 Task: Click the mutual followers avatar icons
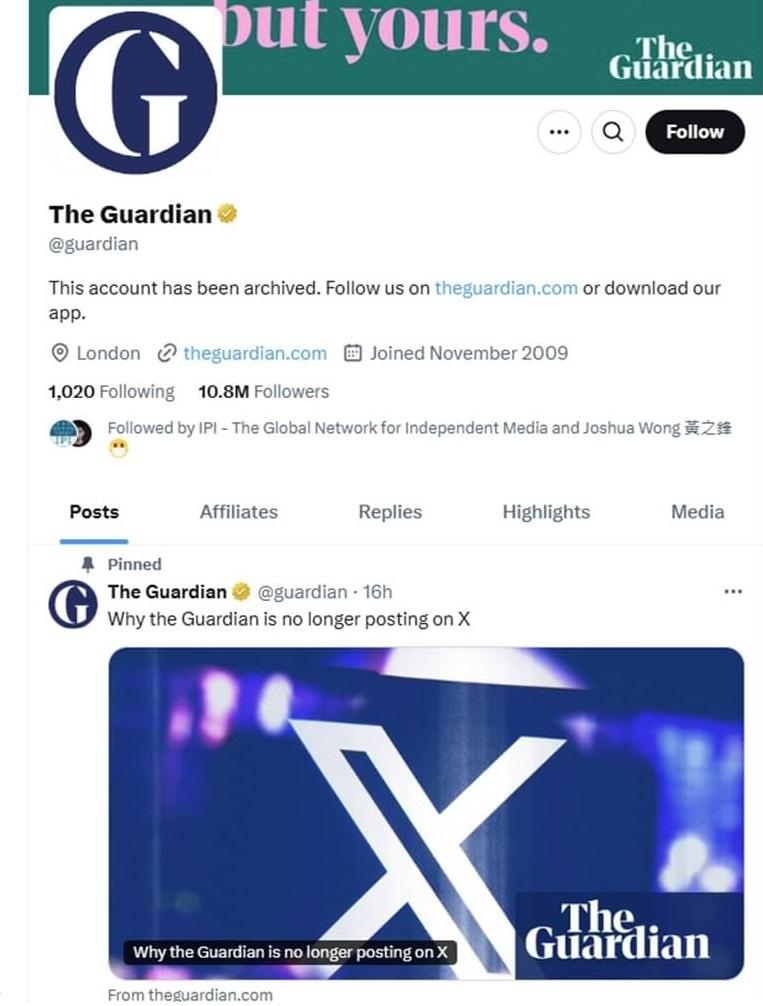pos(70,433)
